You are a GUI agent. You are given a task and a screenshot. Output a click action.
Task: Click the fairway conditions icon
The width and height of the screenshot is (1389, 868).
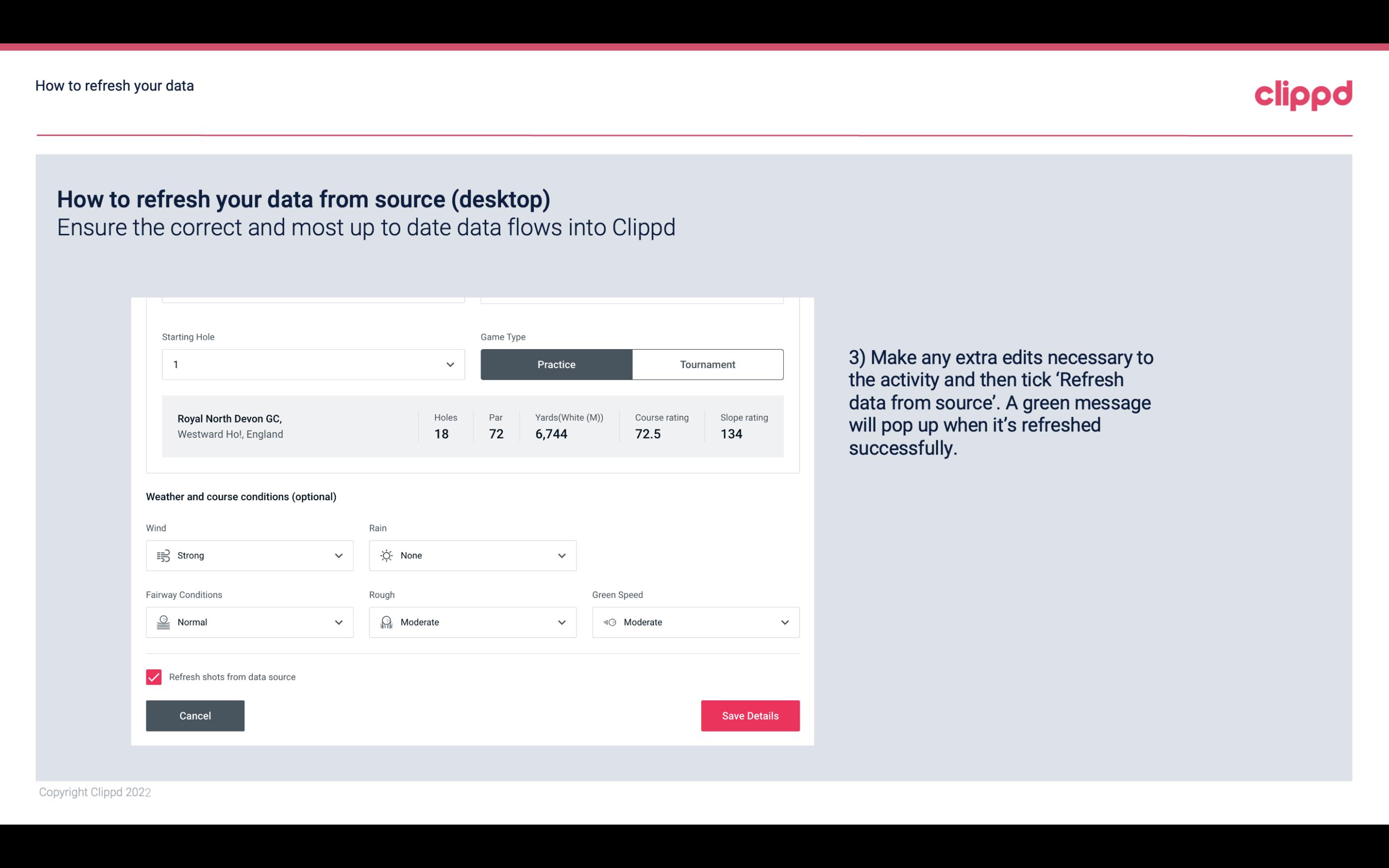(x=162, y=622)
